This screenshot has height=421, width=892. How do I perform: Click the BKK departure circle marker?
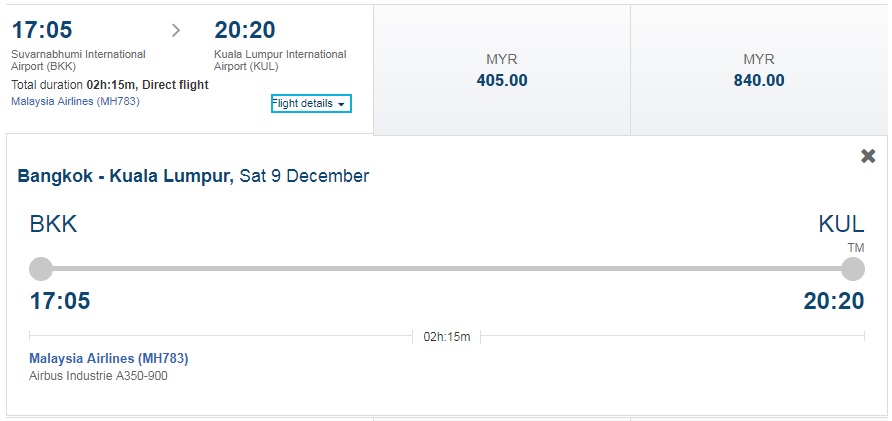[41, 269]
